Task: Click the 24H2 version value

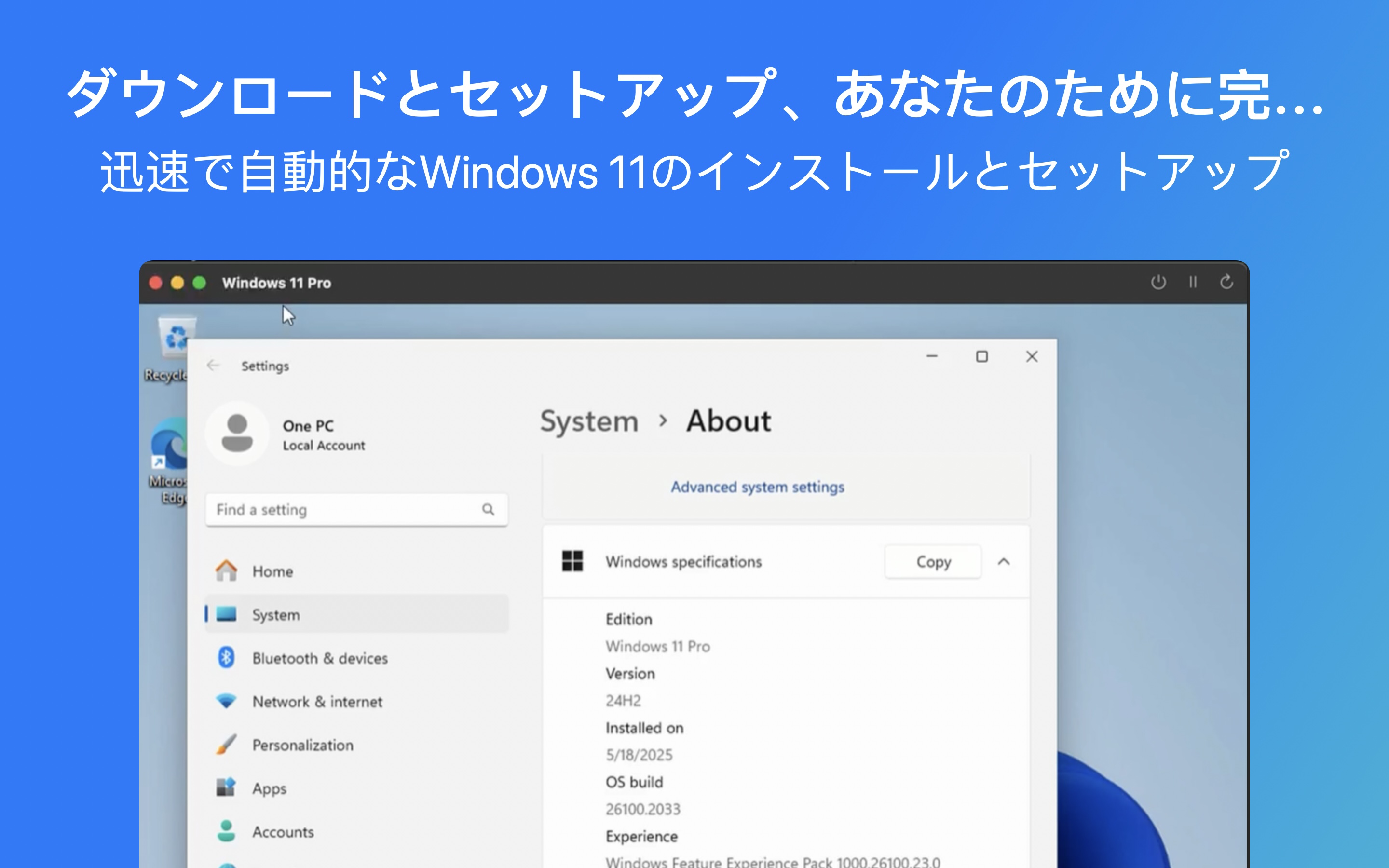Action: coord(623,700)
